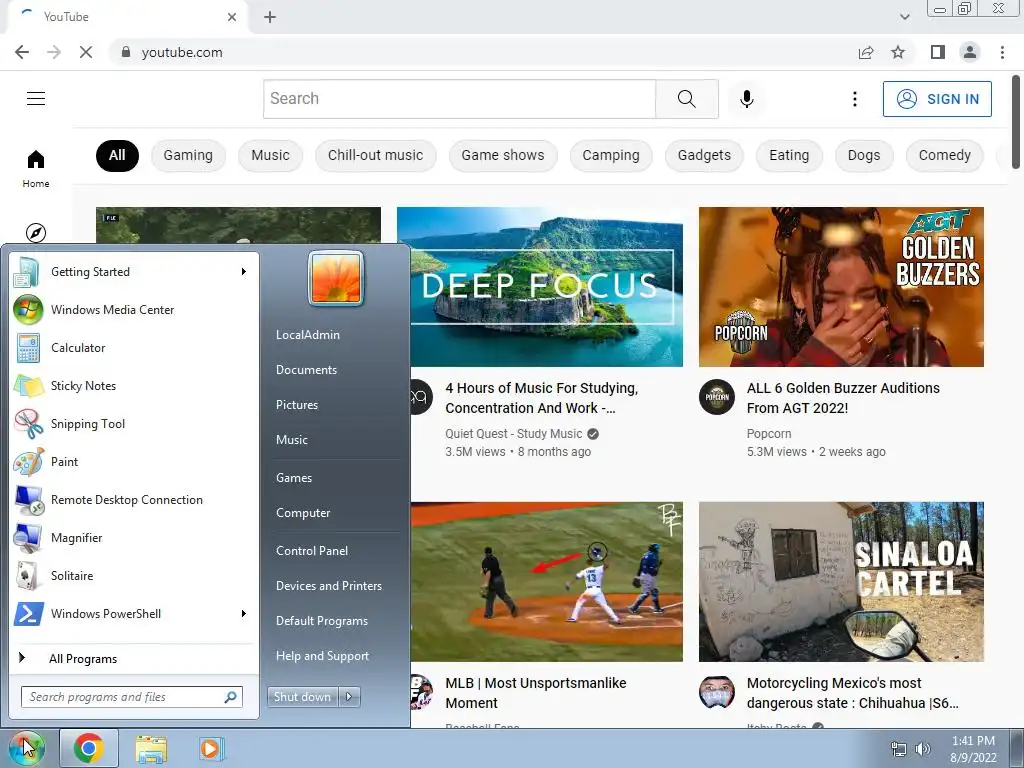
Task: Share this page icon in address bar
Action: tap(866, 52)
